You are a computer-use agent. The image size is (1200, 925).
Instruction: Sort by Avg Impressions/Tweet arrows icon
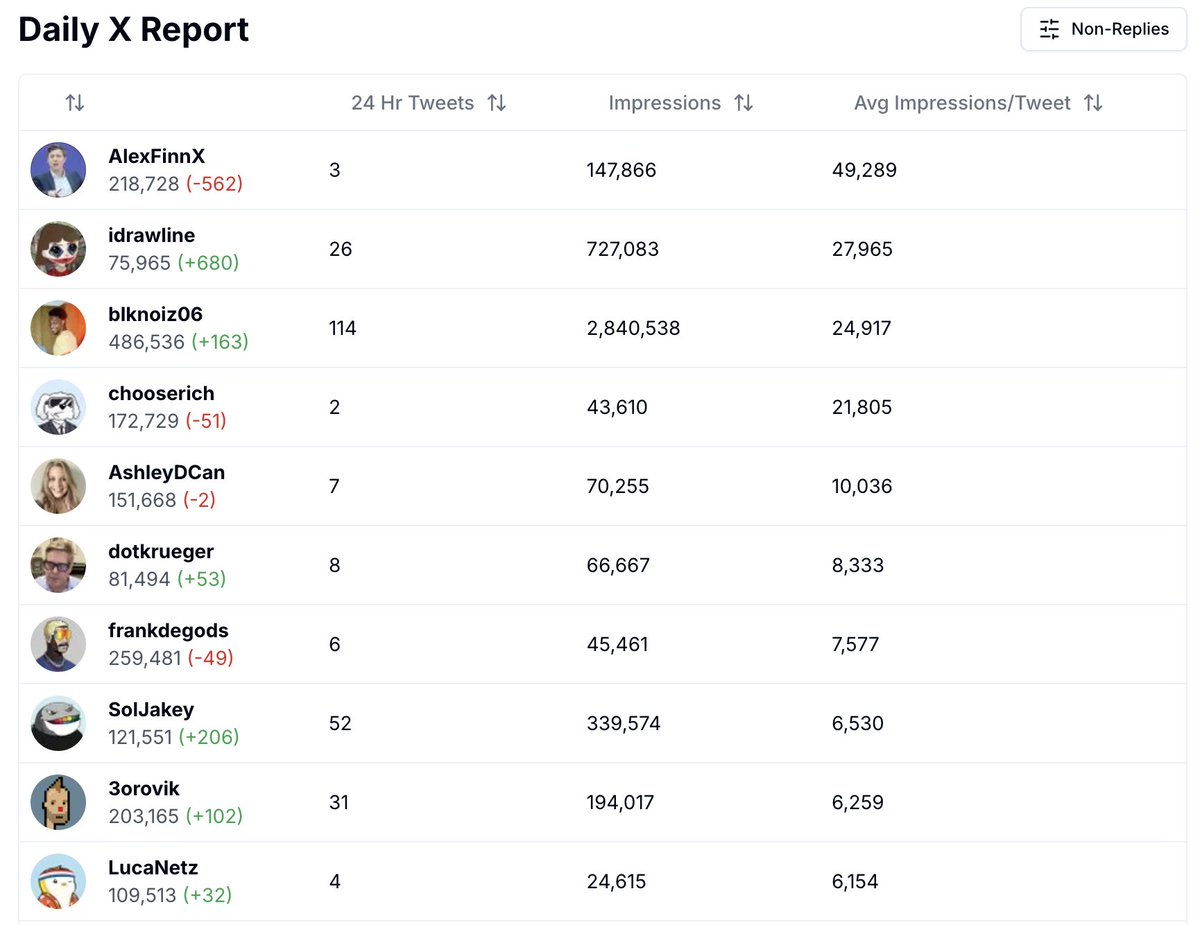(1093, 103)
